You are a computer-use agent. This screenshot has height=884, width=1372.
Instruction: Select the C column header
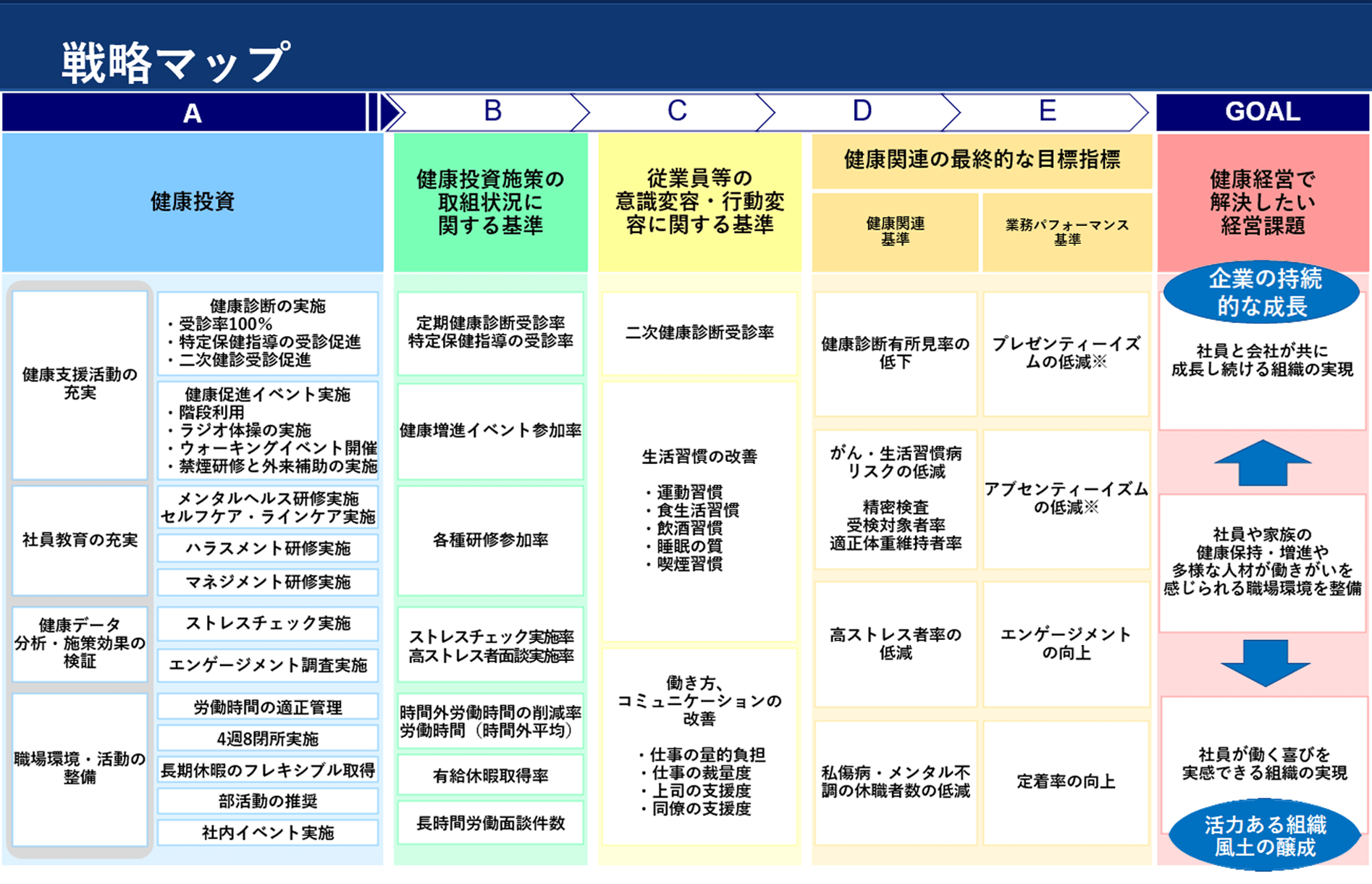(677, 112)
